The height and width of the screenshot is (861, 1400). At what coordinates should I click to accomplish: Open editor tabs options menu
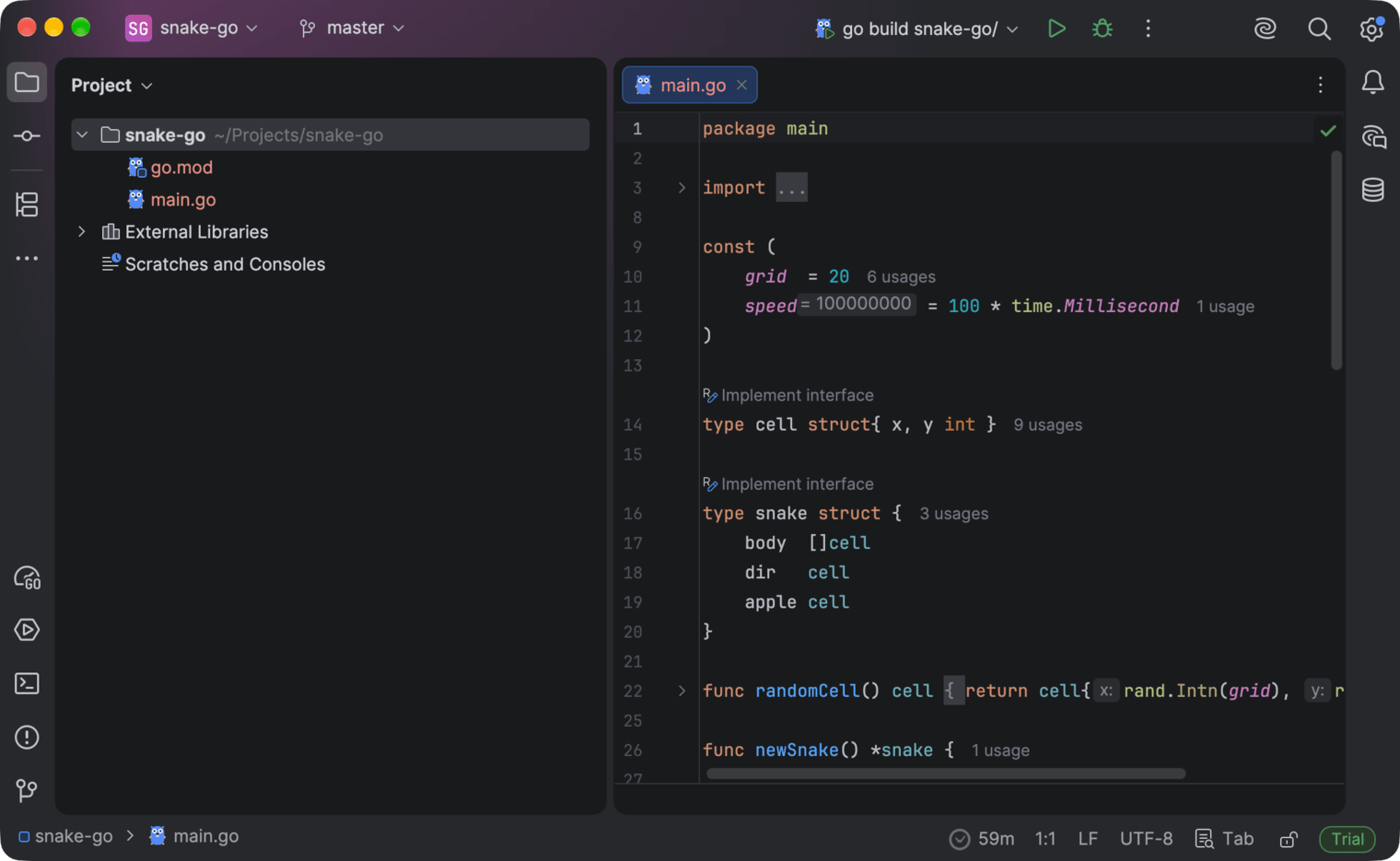pyautogui.click(x=1320, y=85)
